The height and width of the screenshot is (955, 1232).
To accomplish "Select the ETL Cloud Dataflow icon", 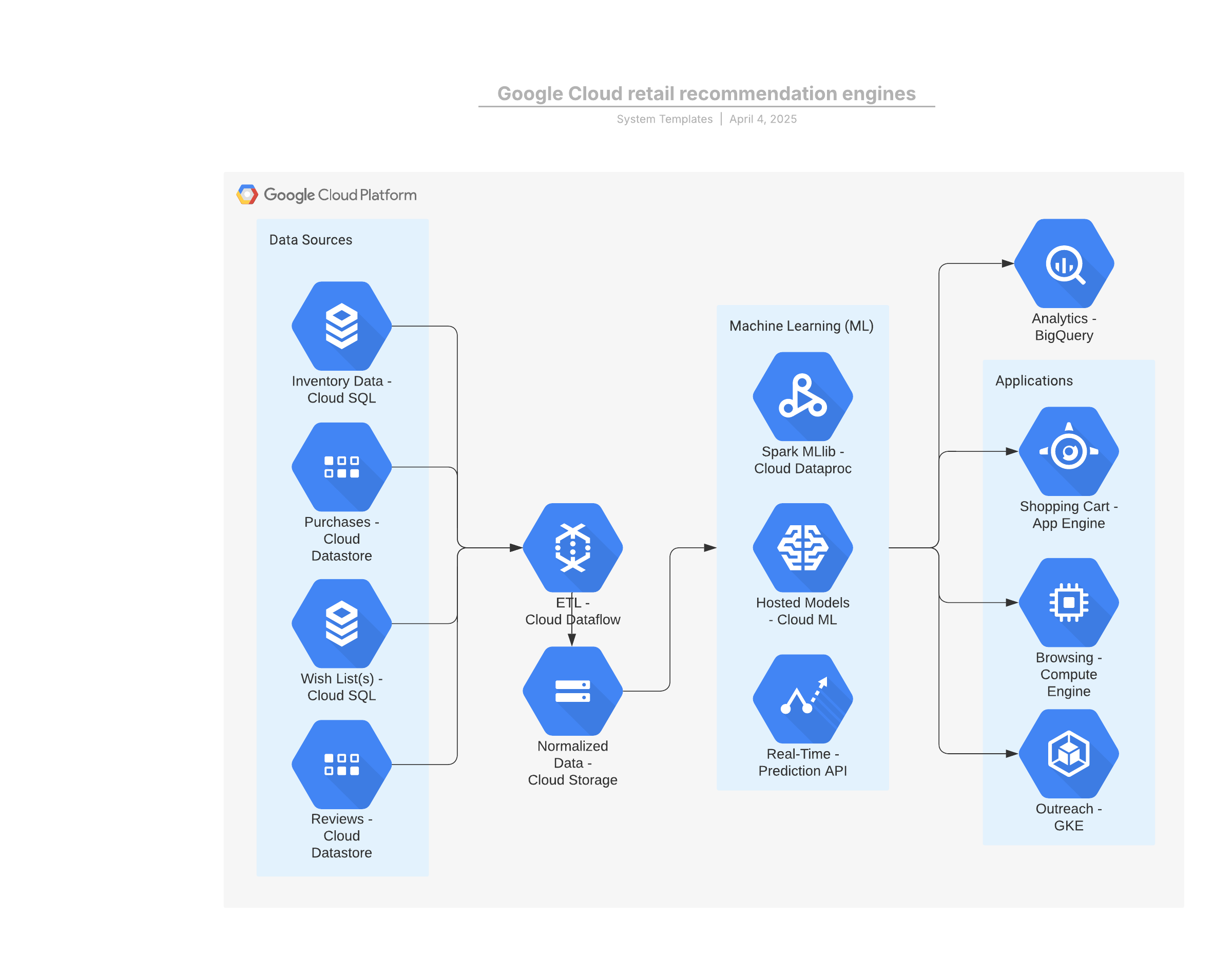I will (x=572, y=548).
